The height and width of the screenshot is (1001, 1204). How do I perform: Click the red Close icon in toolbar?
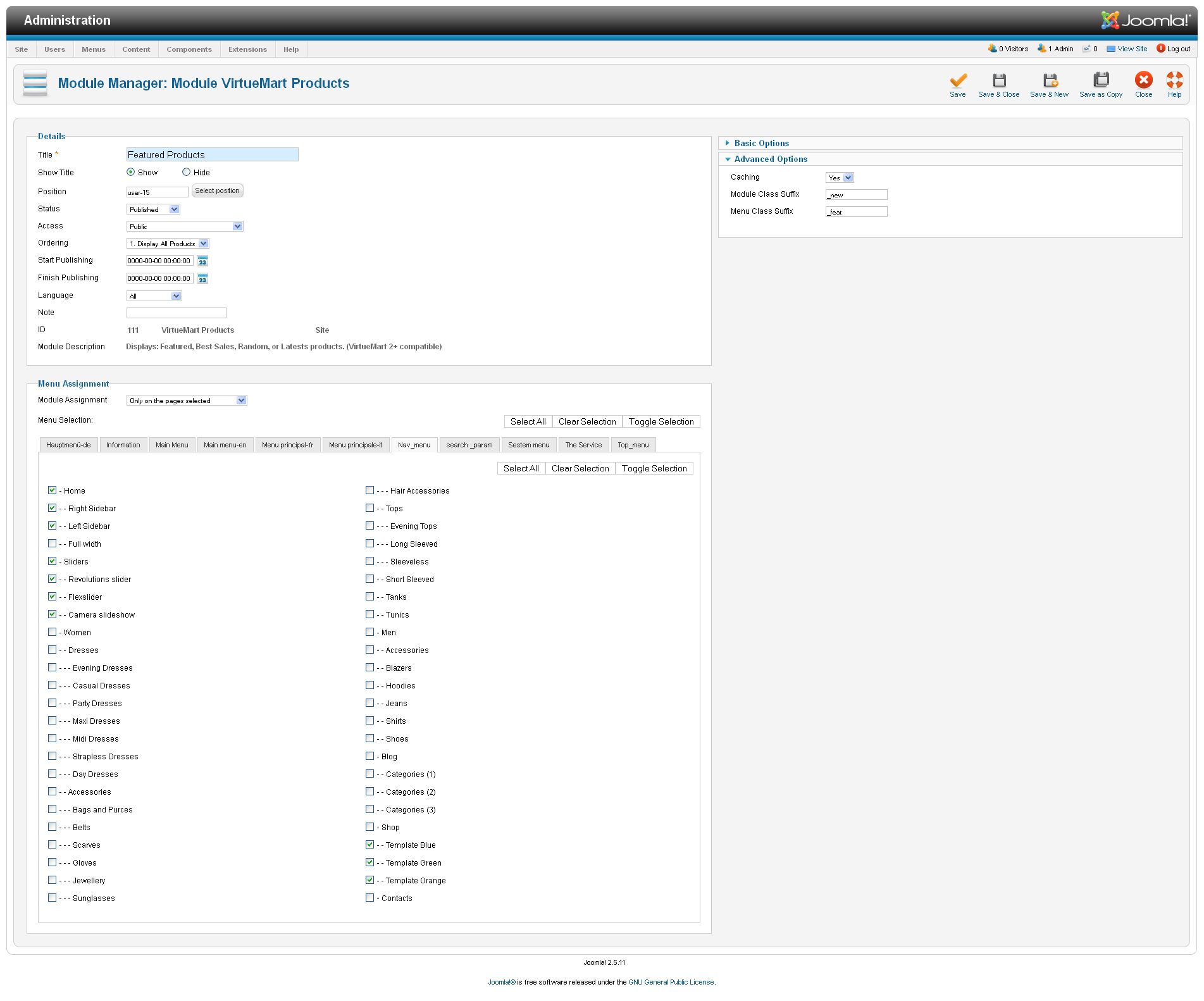point(1143,80)
